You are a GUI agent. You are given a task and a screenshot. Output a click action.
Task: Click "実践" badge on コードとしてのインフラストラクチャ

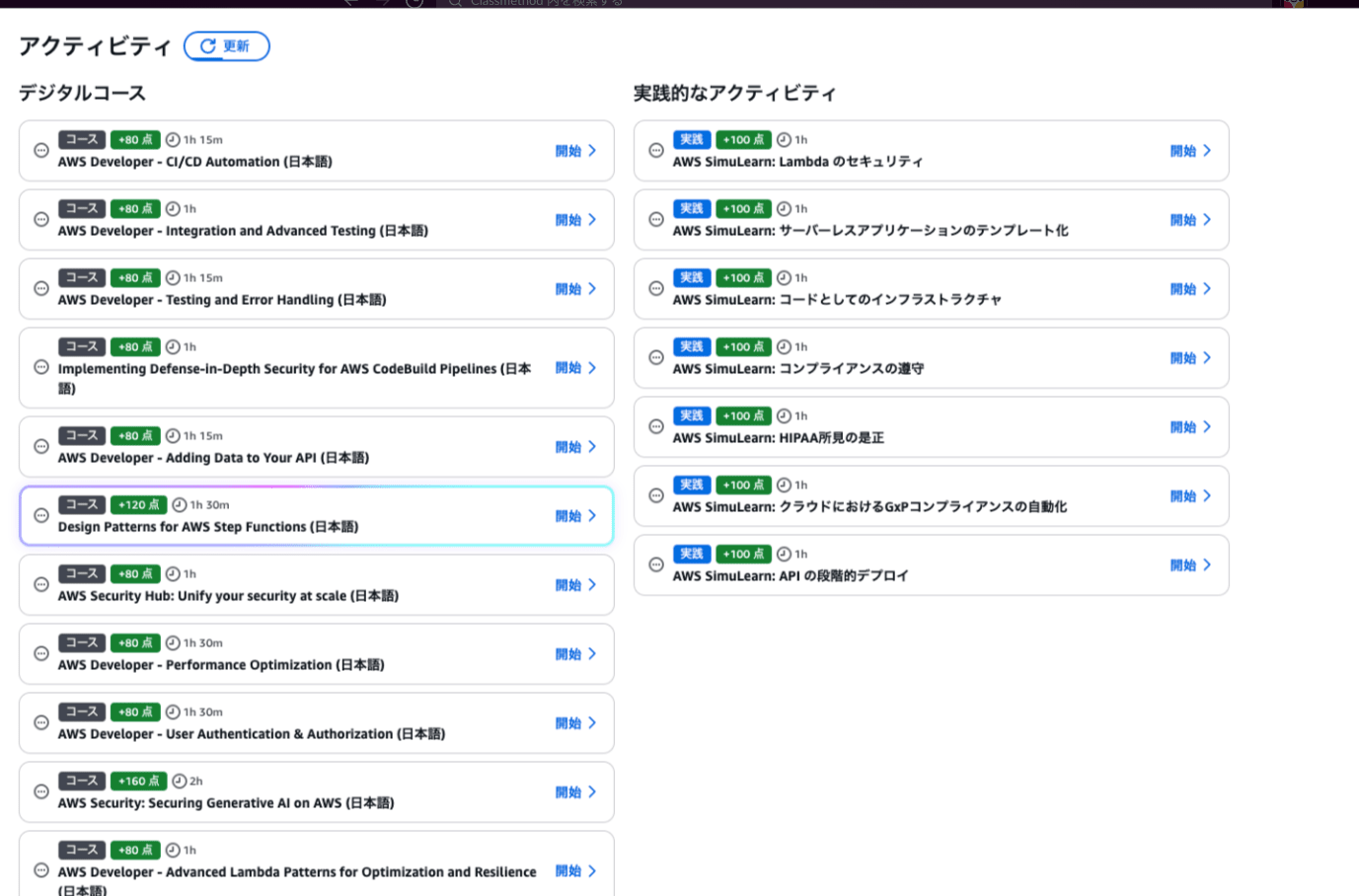(692, 278)
